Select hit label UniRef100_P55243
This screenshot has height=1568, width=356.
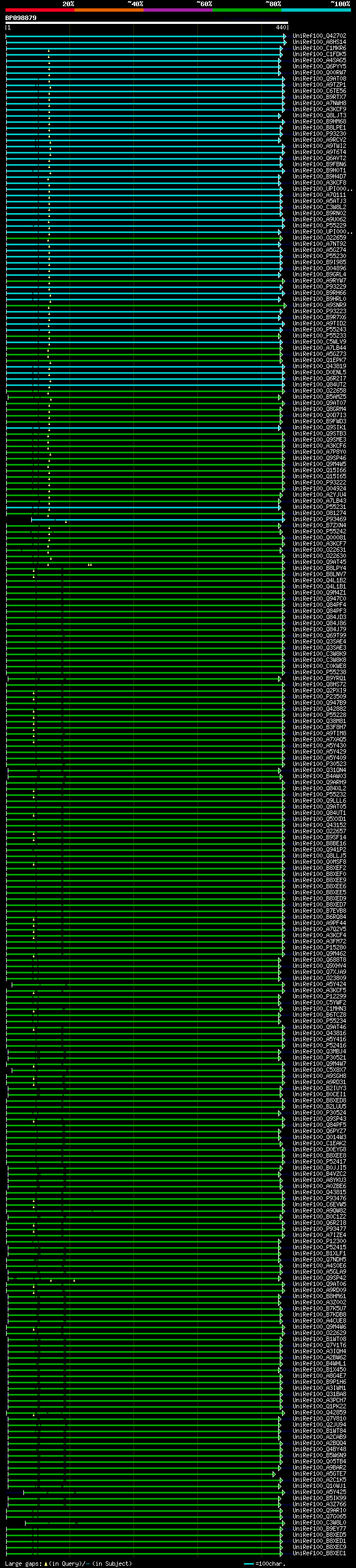tap(319, 329)
